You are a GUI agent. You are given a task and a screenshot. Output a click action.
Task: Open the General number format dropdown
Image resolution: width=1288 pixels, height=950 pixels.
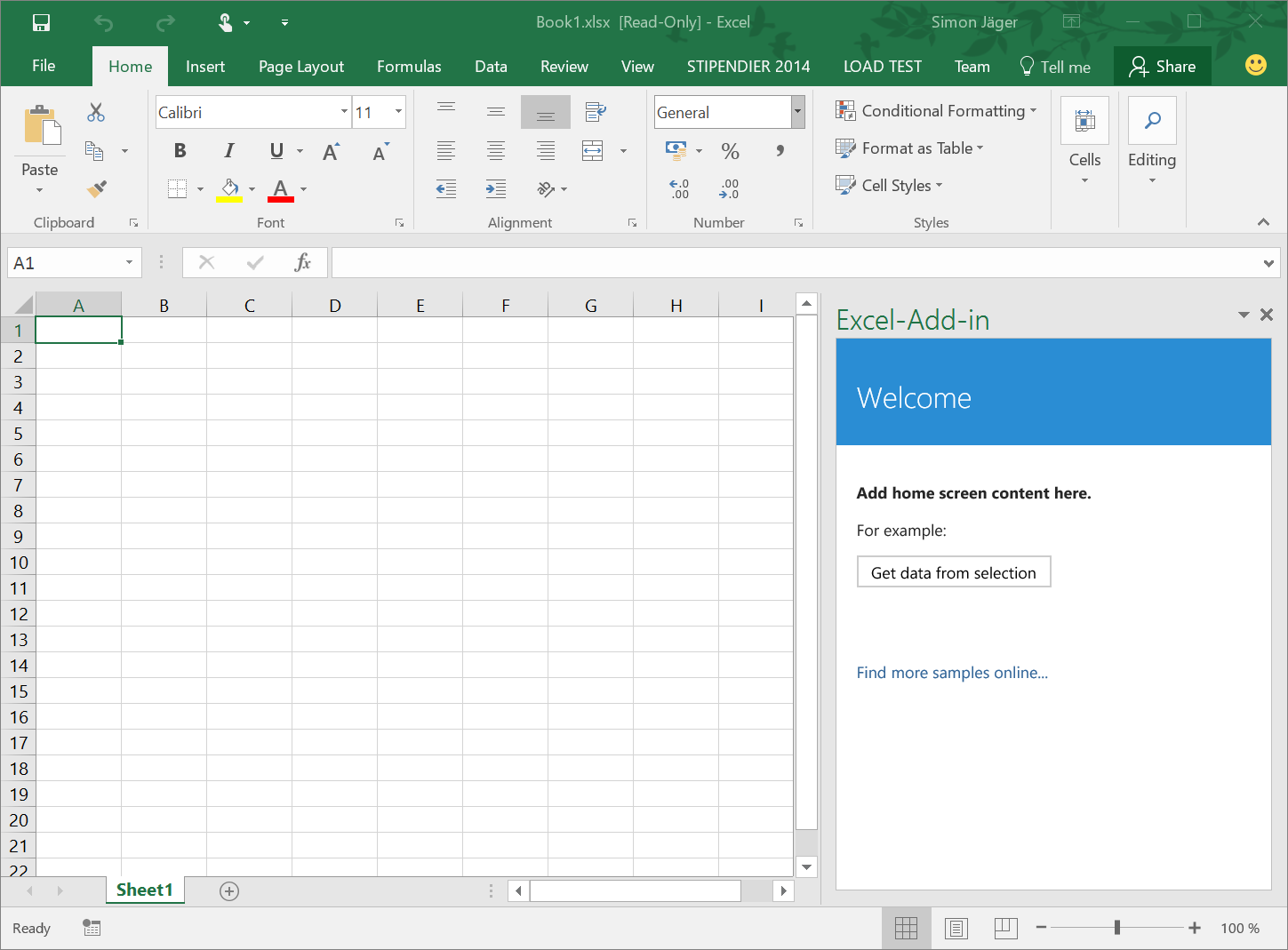[798, 112]
